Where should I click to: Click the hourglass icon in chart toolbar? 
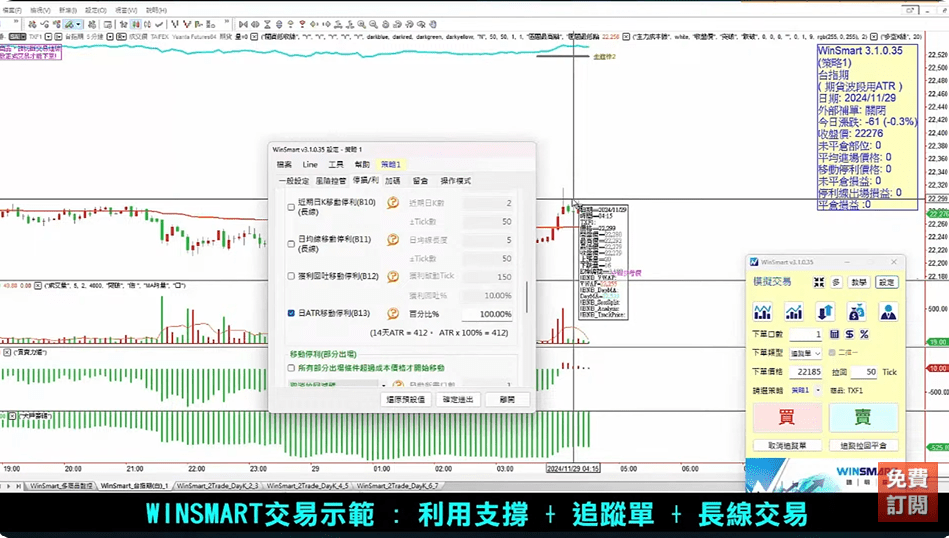click(267, 24)
